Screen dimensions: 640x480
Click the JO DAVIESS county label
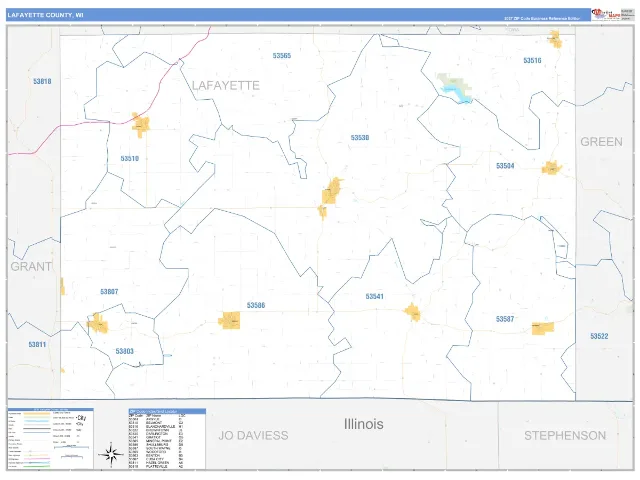253,436
